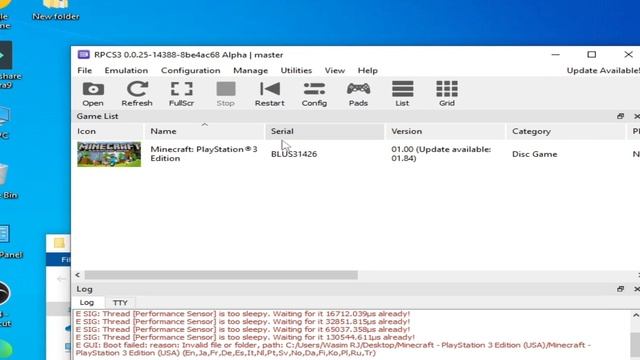
Task: Open the Pads controller settings
Action: 358,94
